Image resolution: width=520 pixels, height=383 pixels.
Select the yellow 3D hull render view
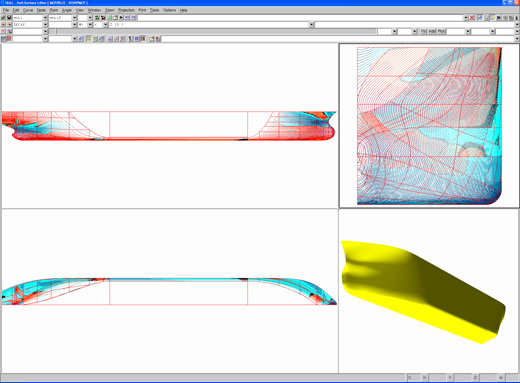coord(429,291)
